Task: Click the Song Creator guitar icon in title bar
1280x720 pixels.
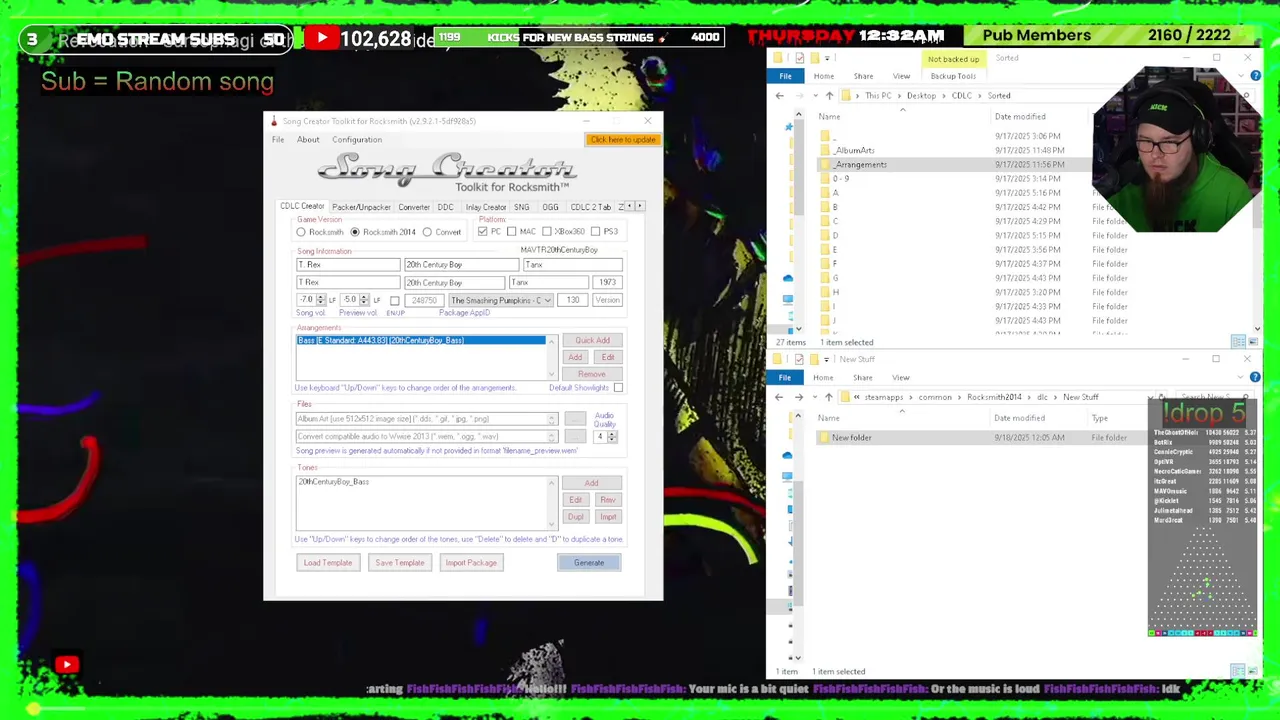Action: point(274,121)
